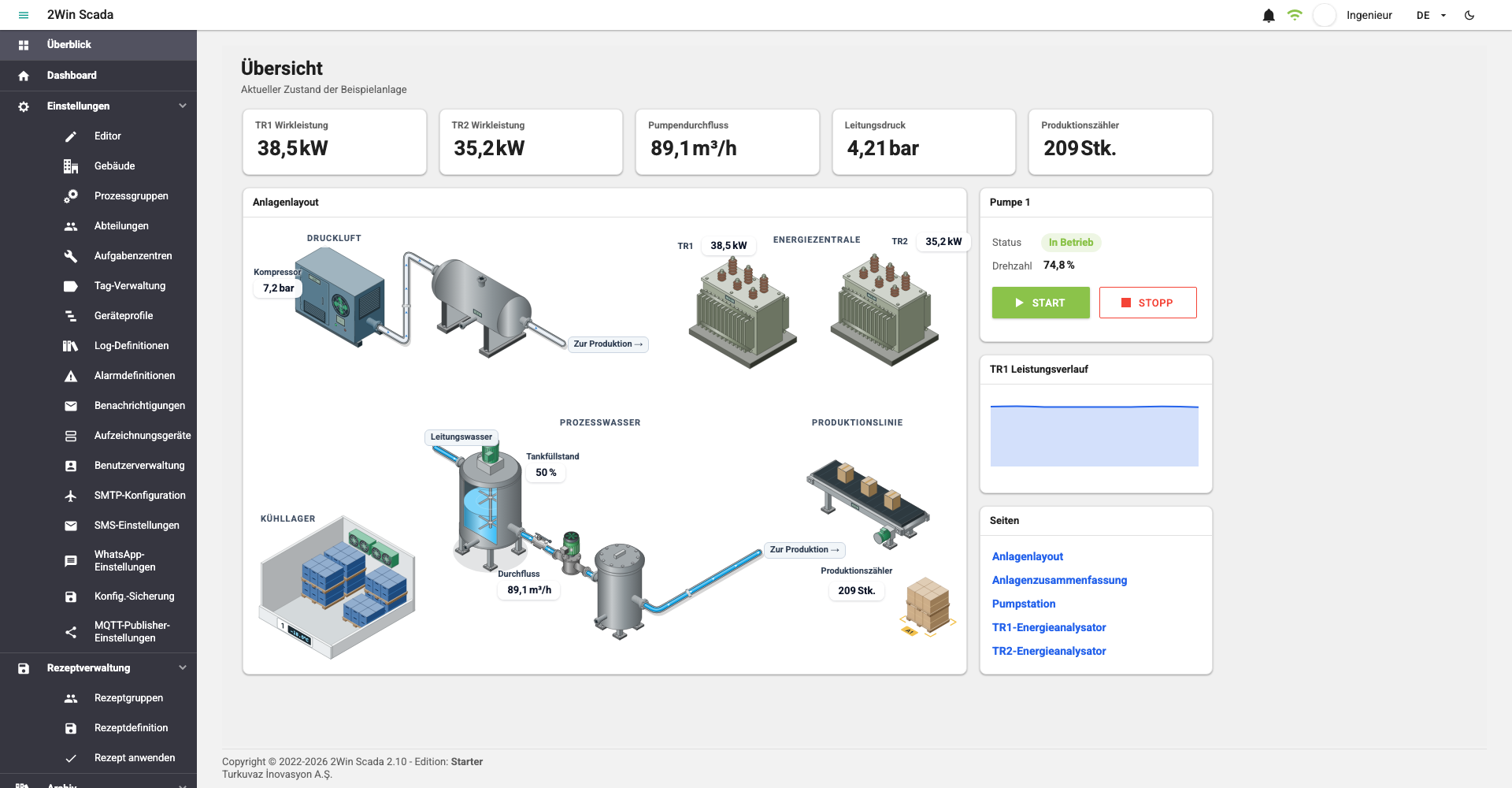The height and width of the screenshot is (788, 1512).
Task: Click the Gebäude building icon
Action: click(x=71, y=166)
